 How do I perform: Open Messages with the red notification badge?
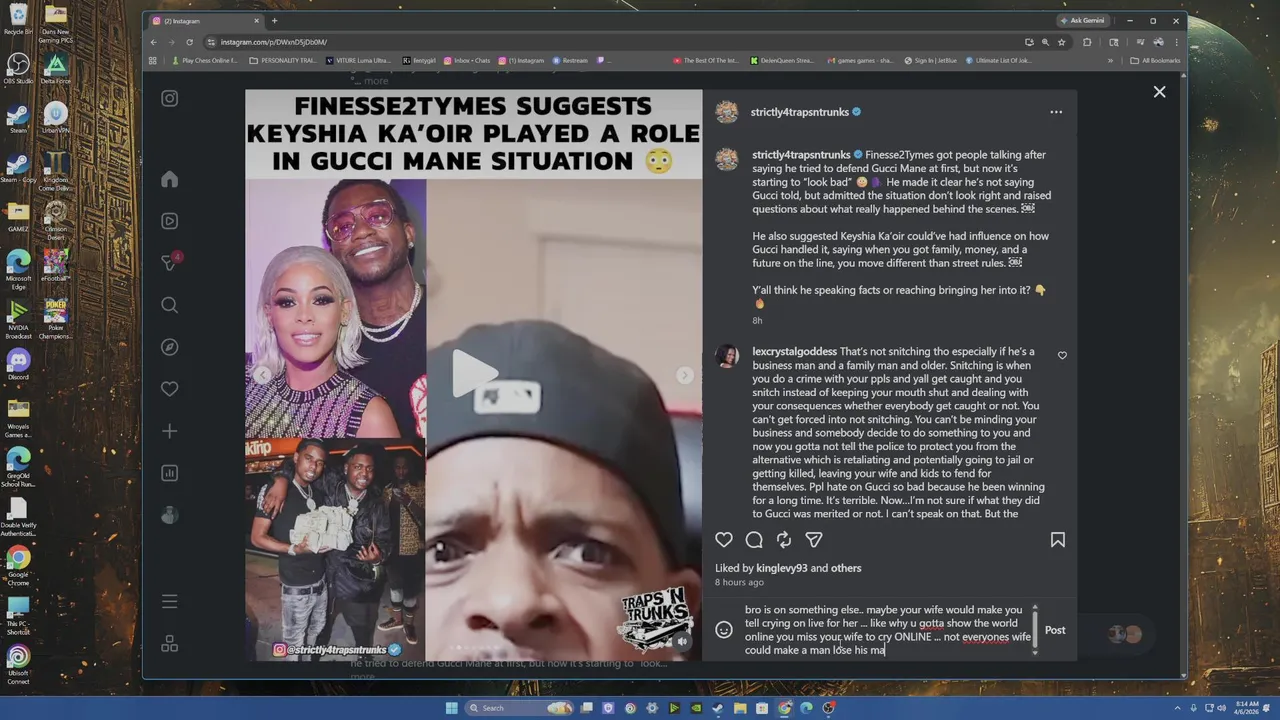point(170,262)
